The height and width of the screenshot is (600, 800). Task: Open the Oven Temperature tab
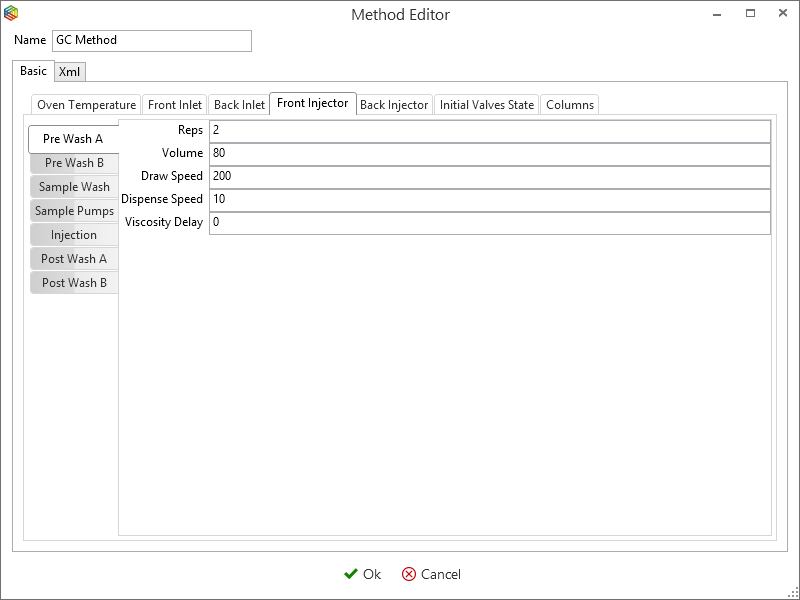[x=86, y=105]
